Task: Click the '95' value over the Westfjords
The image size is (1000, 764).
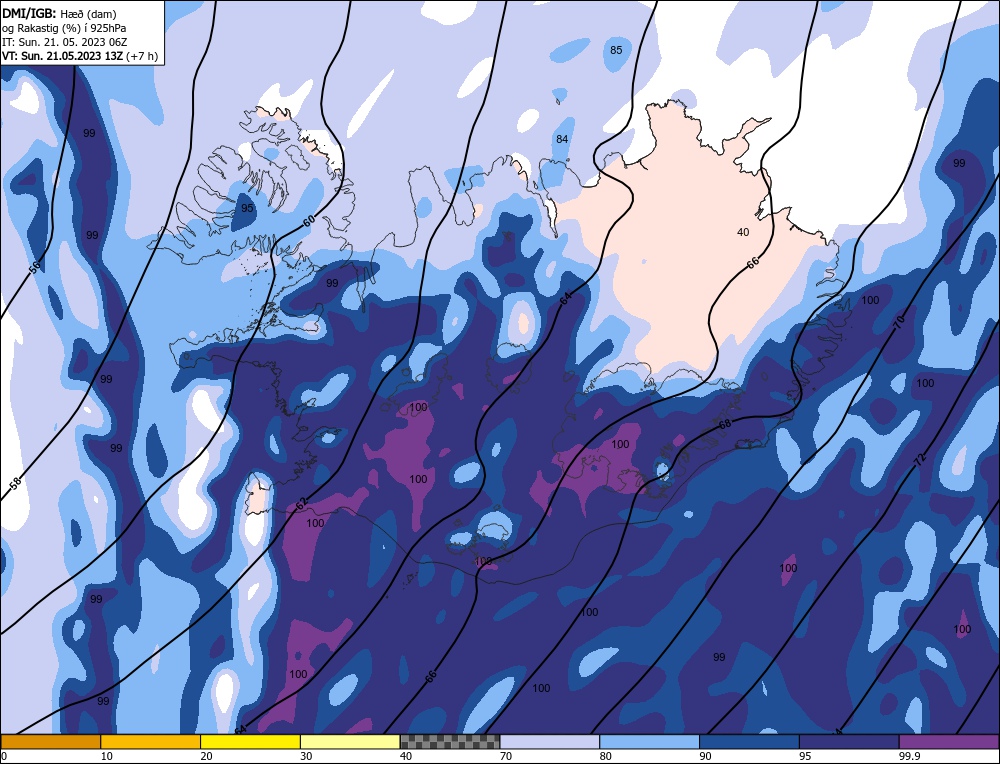Action: coord(247,208)
